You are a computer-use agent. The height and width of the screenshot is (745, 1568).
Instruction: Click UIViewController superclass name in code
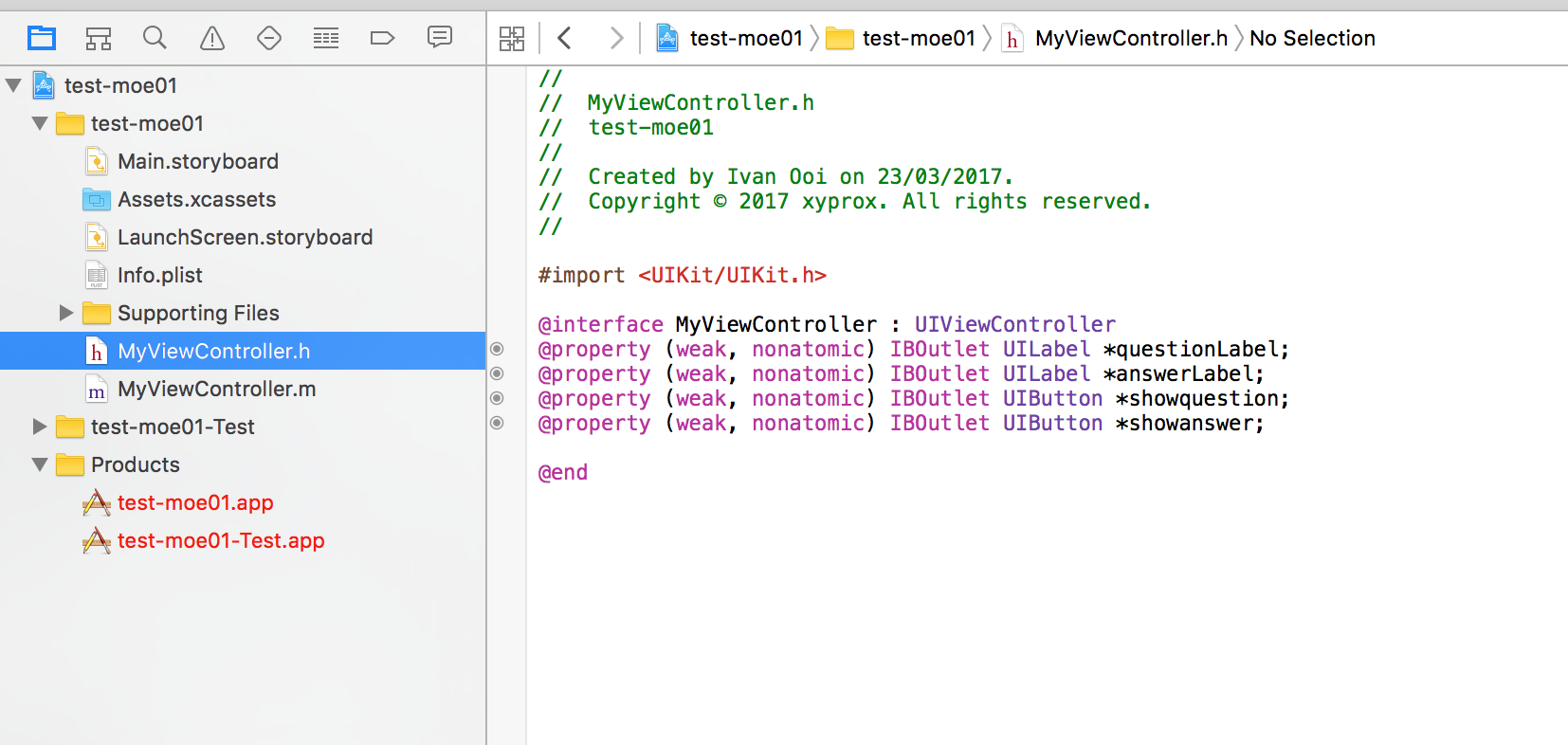1015,324
